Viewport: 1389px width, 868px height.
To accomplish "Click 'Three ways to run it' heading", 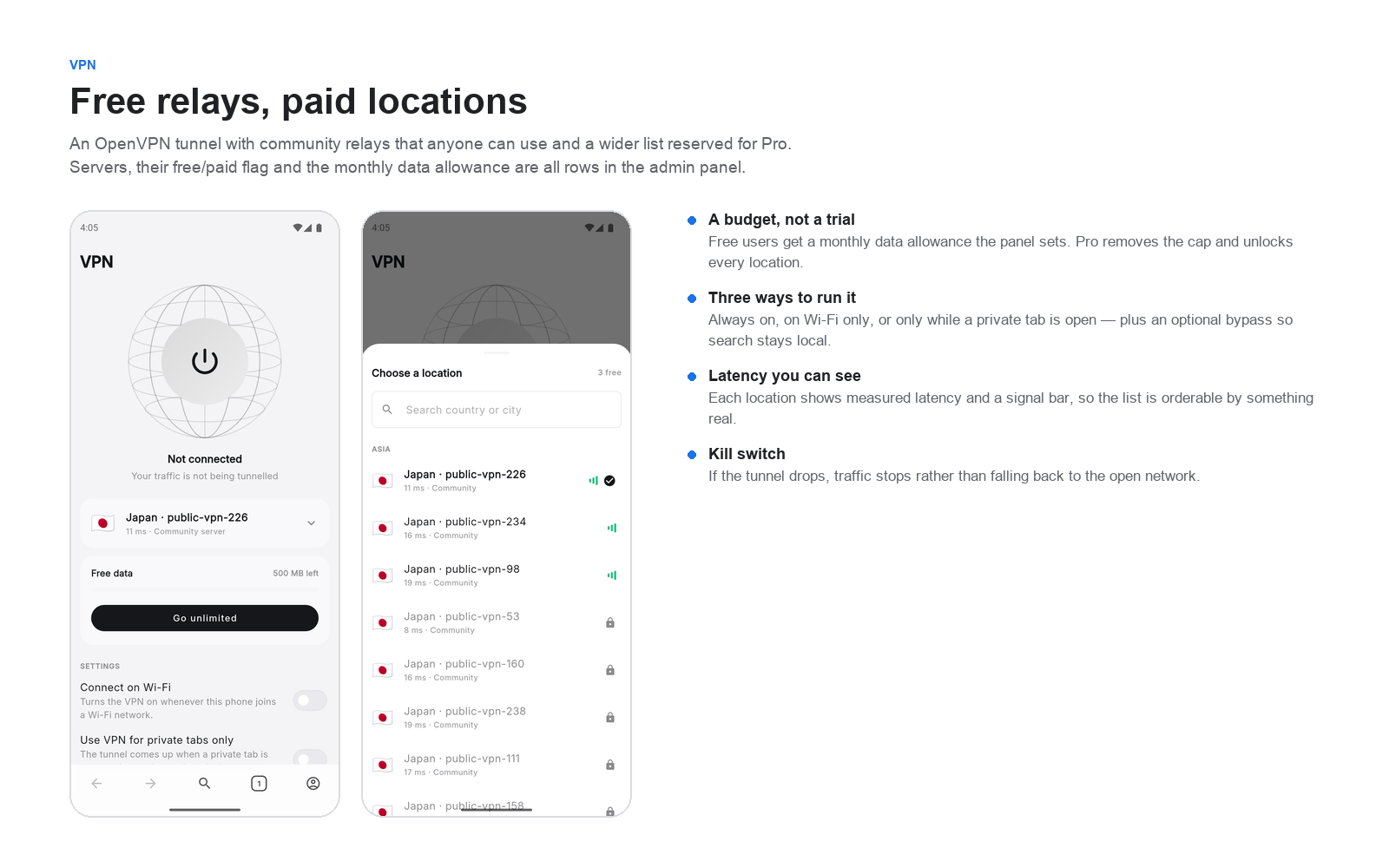I will (x=782, y=298).
